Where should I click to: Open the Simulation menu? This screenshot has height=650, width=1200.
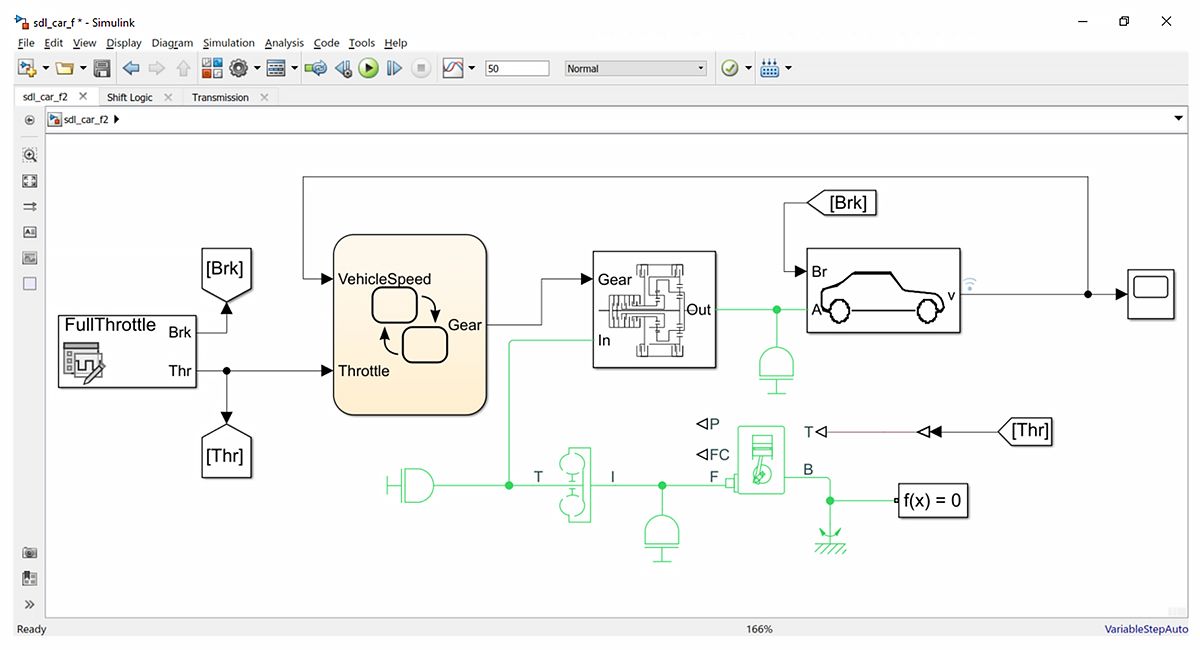pos(229,43)
